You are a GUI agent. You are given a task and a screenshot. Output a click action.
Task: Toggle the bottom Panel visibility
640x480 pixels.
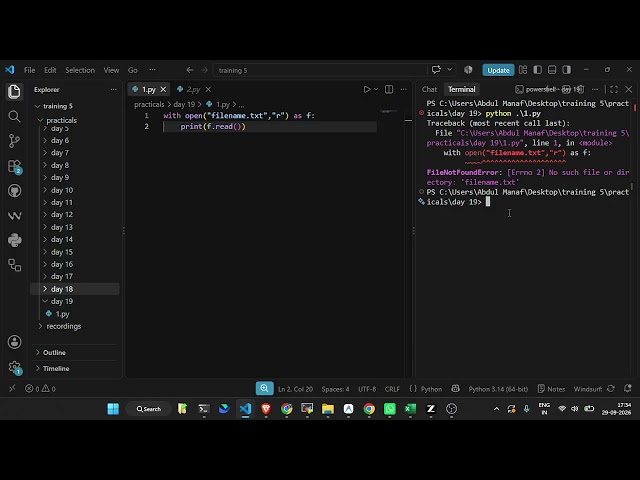coord(552,70)
